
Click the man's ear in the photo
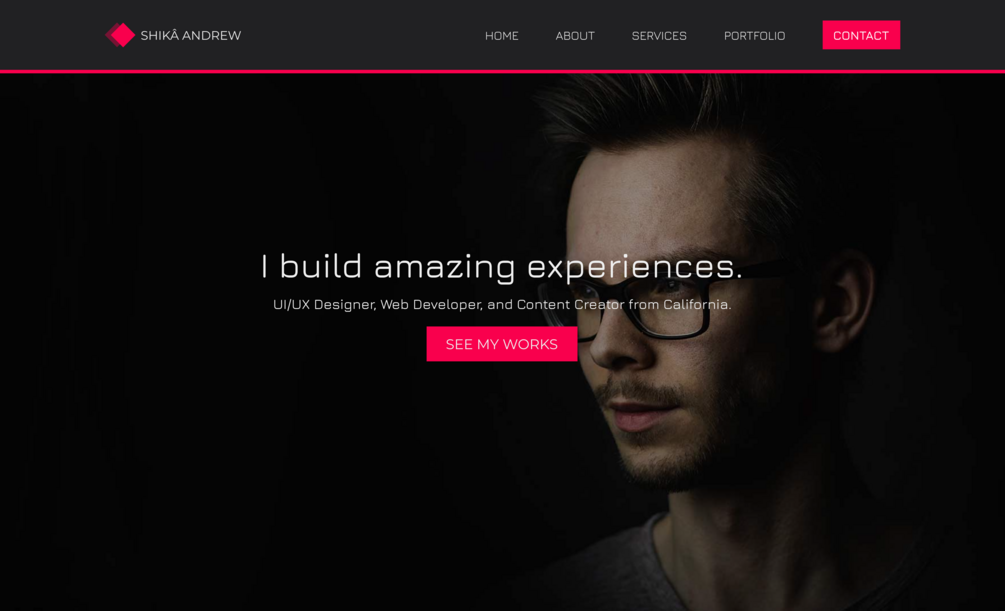point(846,301)
